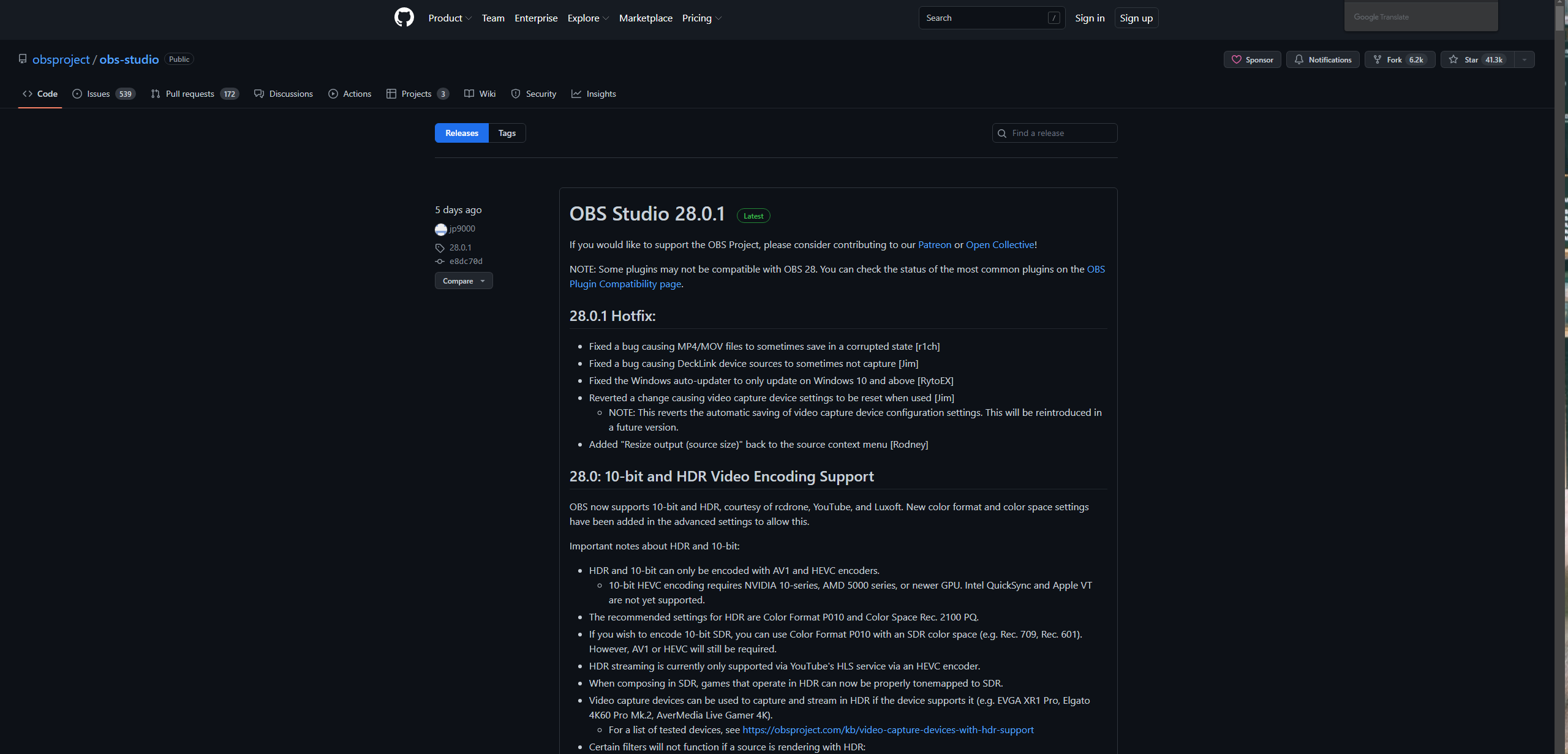Click the Sponsor heart button

(x=1252, y=59)
